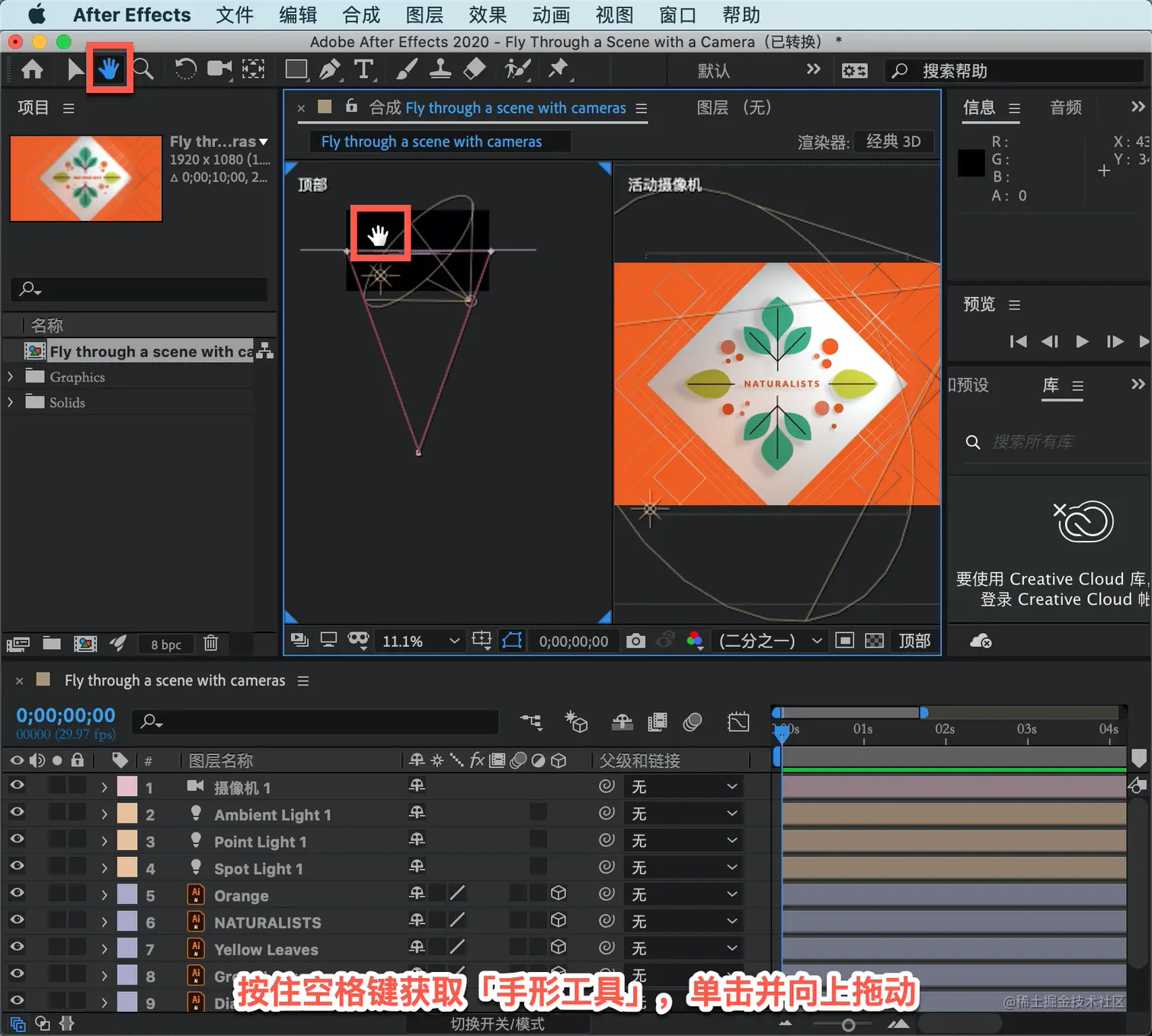Click the Graph Editor icon in timeline
1152x1036 pixels.
pyautogui.click(x=738, y=721)
